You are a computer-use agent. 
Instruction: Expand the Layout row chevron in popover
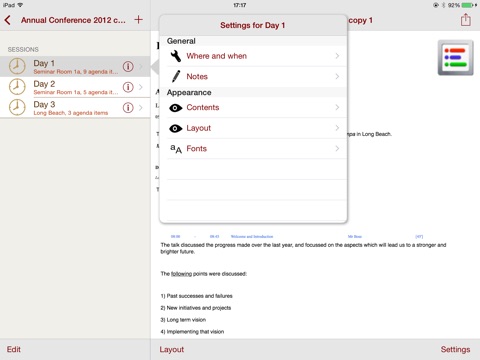pos(337,128)
